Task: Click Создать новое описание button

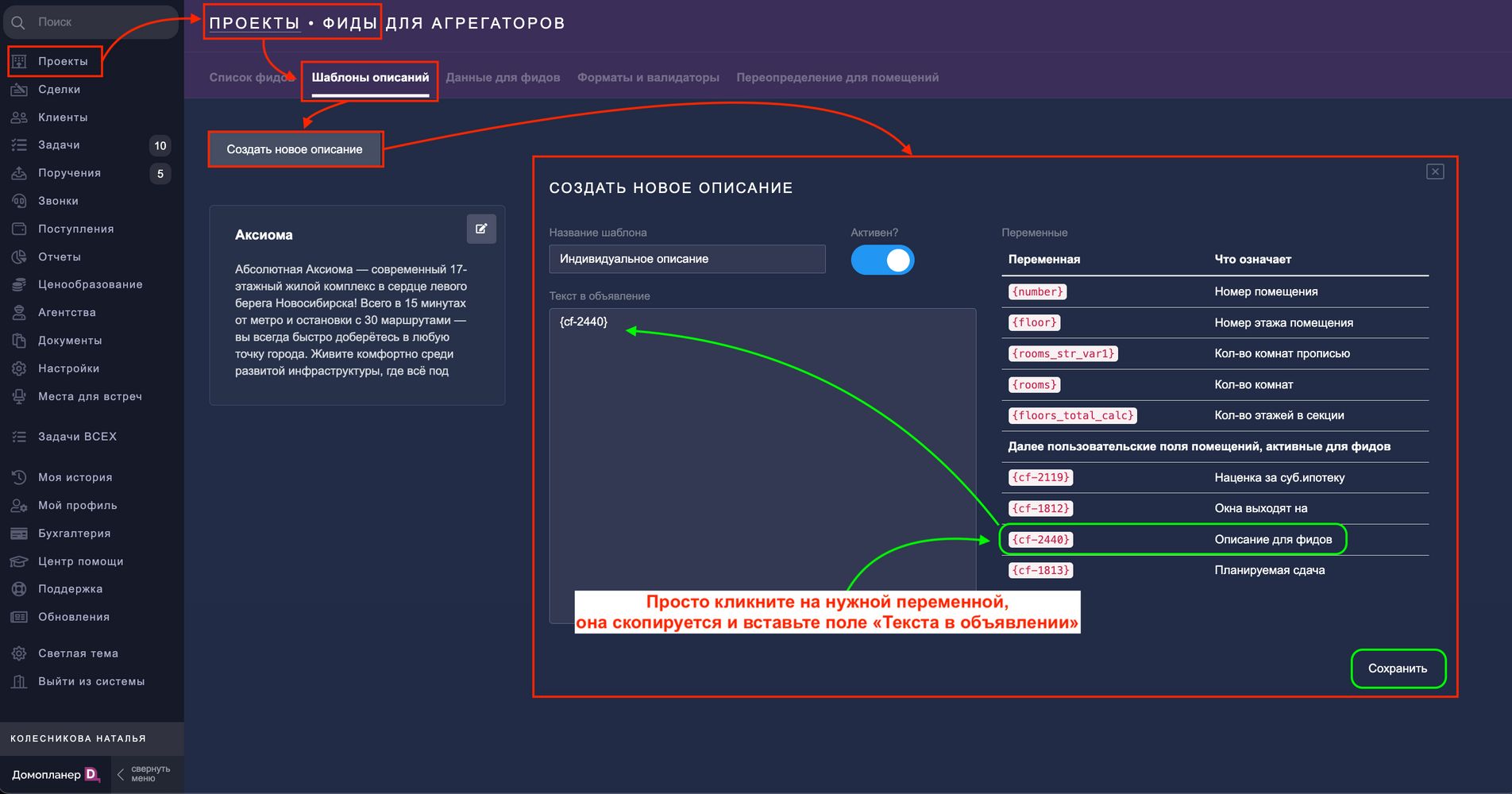Action: point(295,149)
